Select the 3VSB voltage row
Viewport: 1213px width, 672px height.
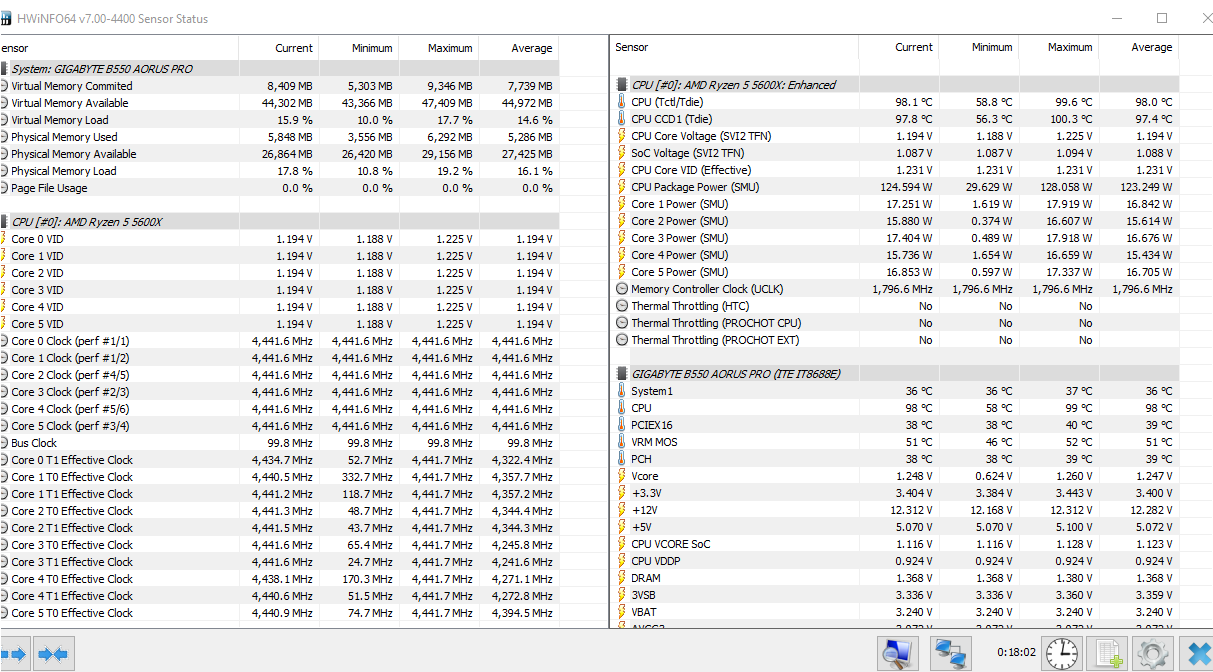click(895, 595)
